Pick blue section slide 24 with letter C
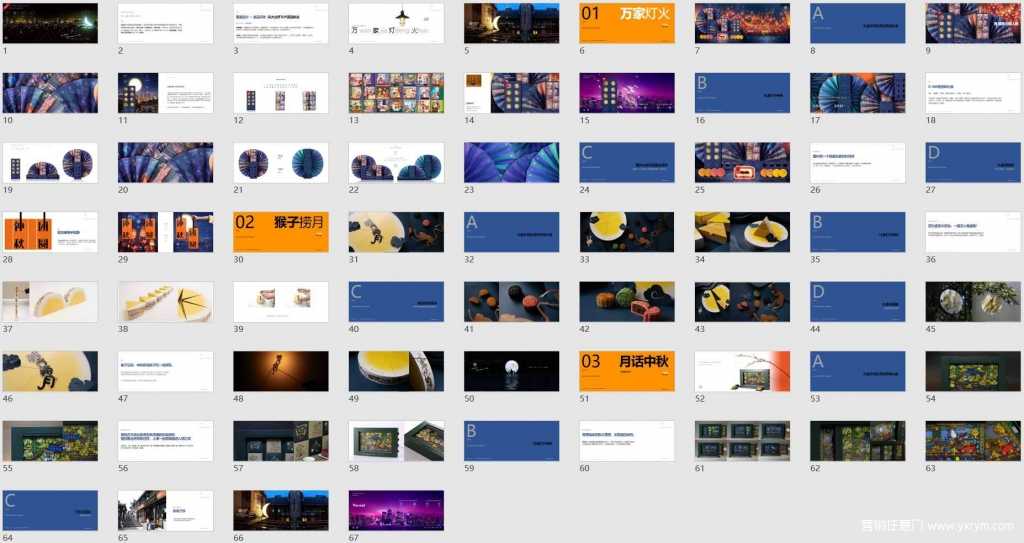Screen dimensions: 1024x543 coord(627,162)
